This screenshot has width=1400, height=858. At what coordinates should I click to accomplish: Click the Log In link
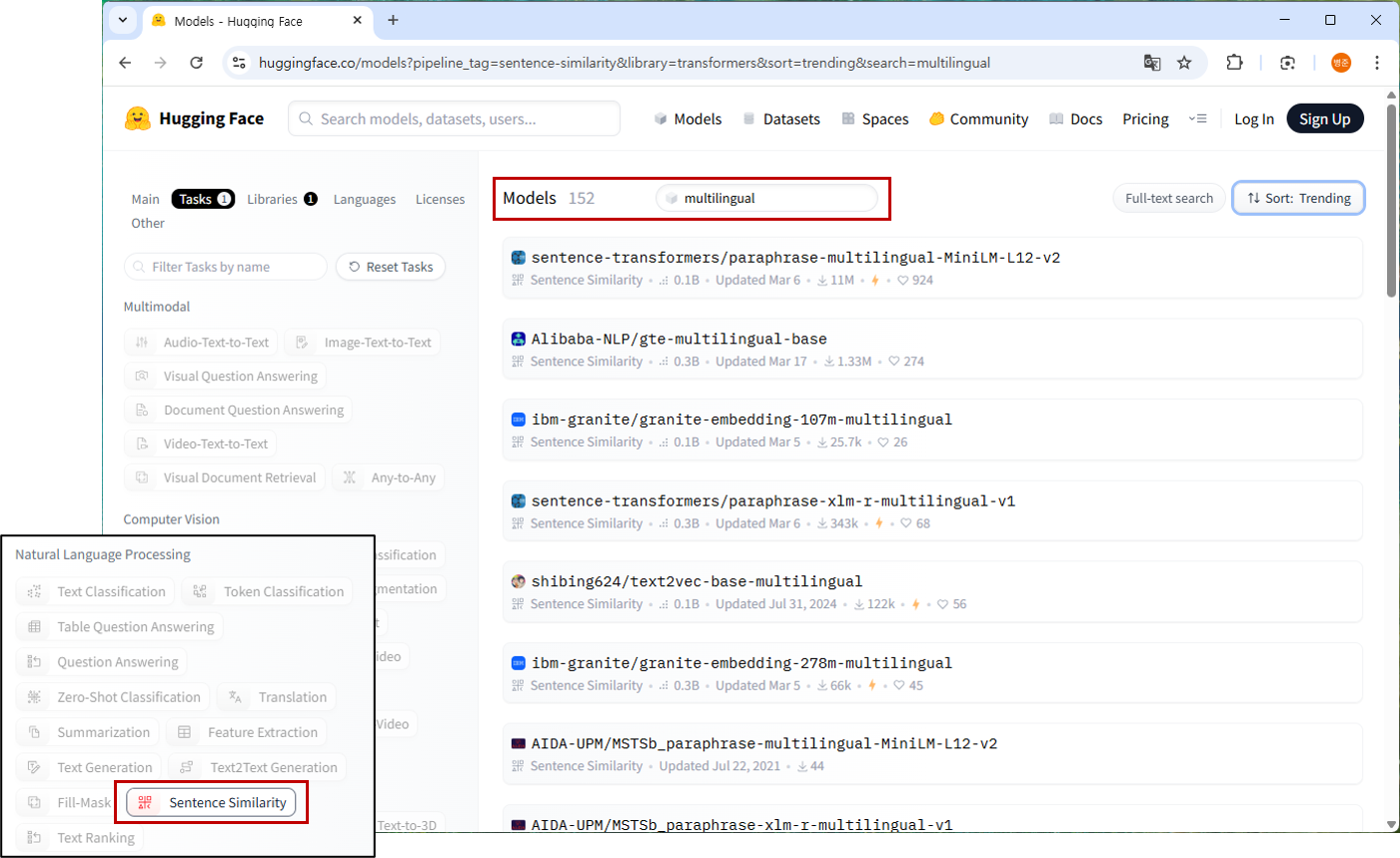[1254, 119]
